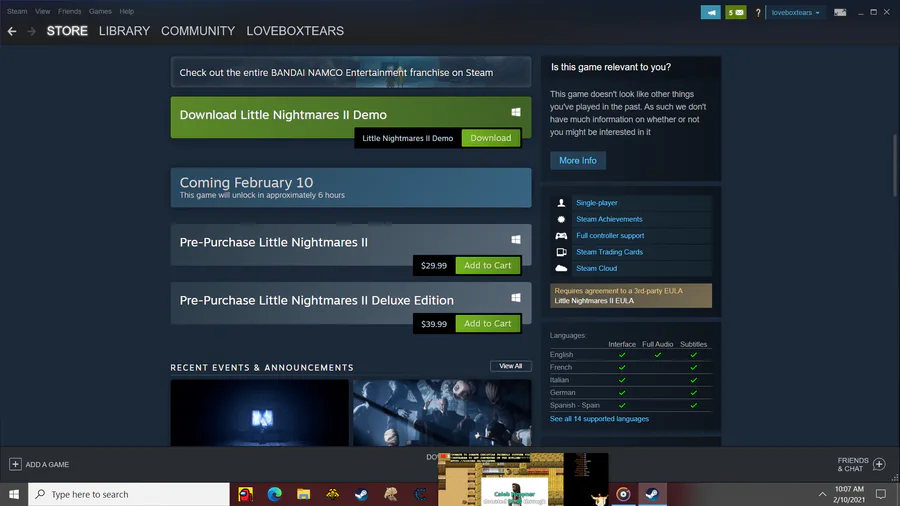900x506 pixels.
Task: Click the Coming February 10 banner
Action: click(351, 188)
